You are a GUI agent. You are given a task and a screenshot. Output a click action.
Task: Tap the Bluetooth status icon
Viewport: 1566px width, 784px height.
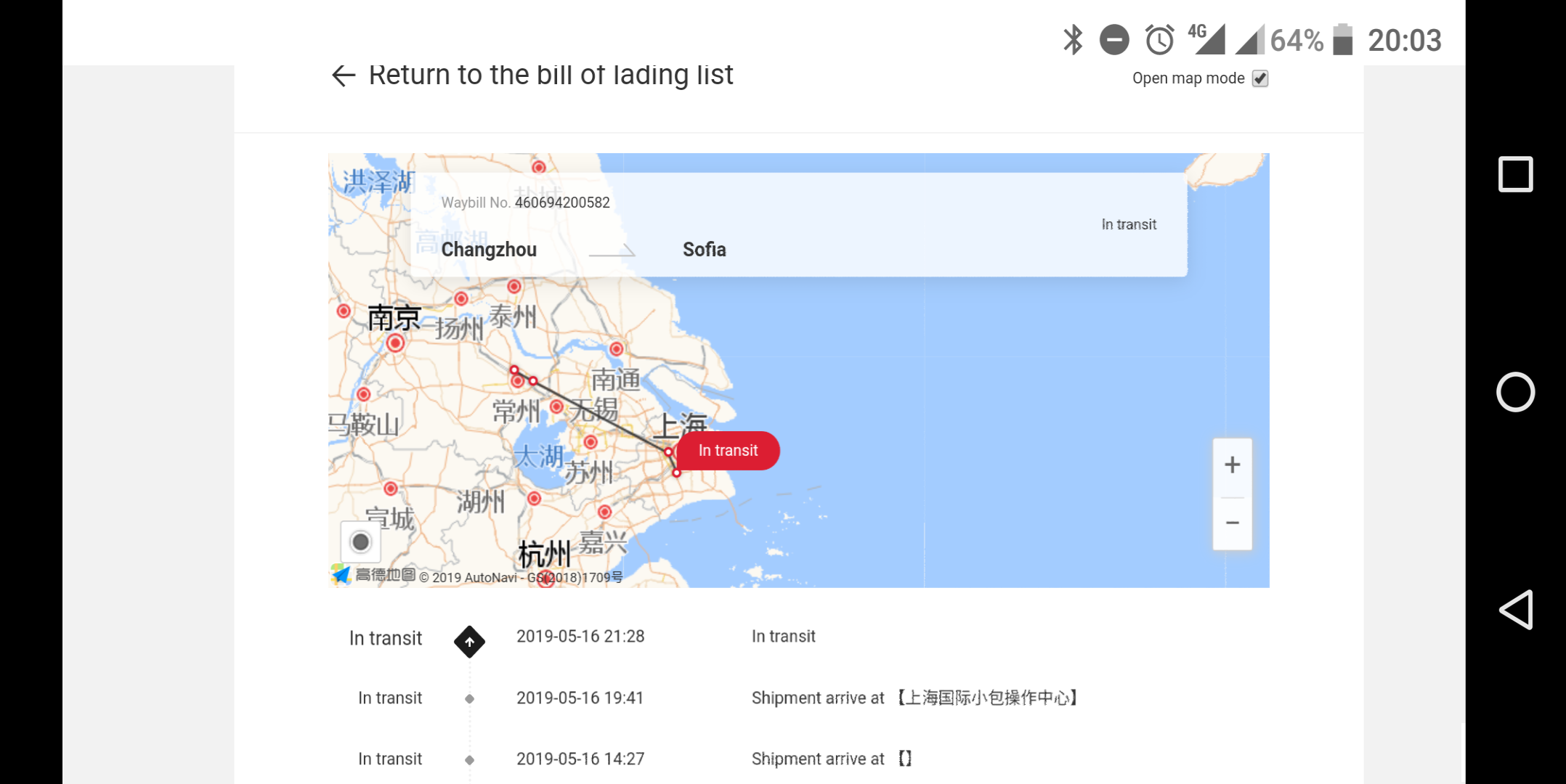(1073, 40)
